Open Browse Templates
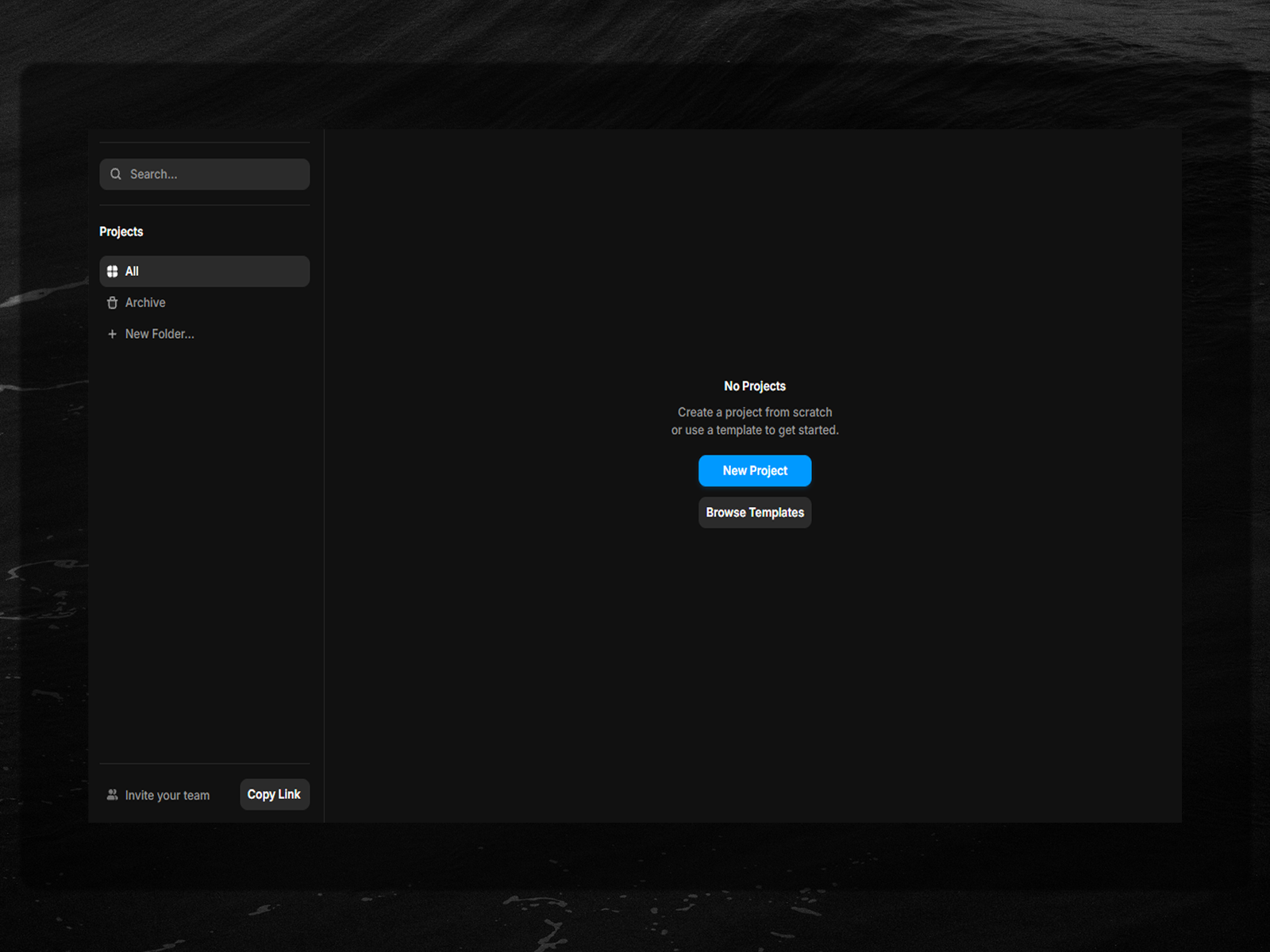 click(755, 512)
